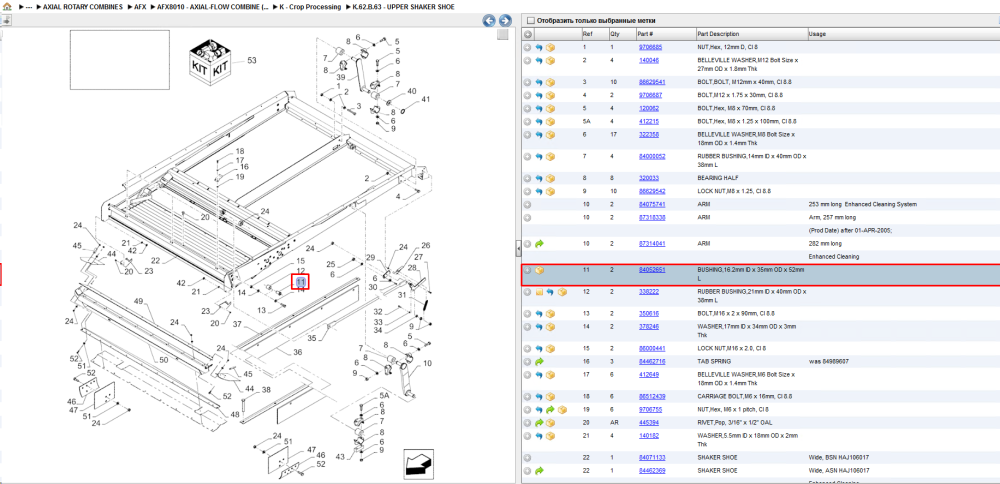
Task: Add part 9706885 using its gray plus icon
Action: pos(528,47)
